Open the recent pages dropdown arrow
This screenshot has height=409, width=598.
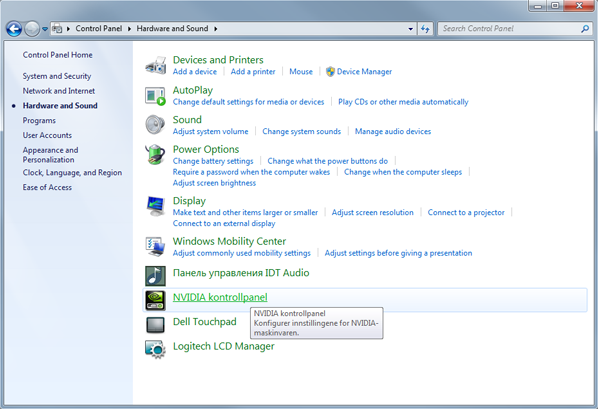(x=45, y=29)
